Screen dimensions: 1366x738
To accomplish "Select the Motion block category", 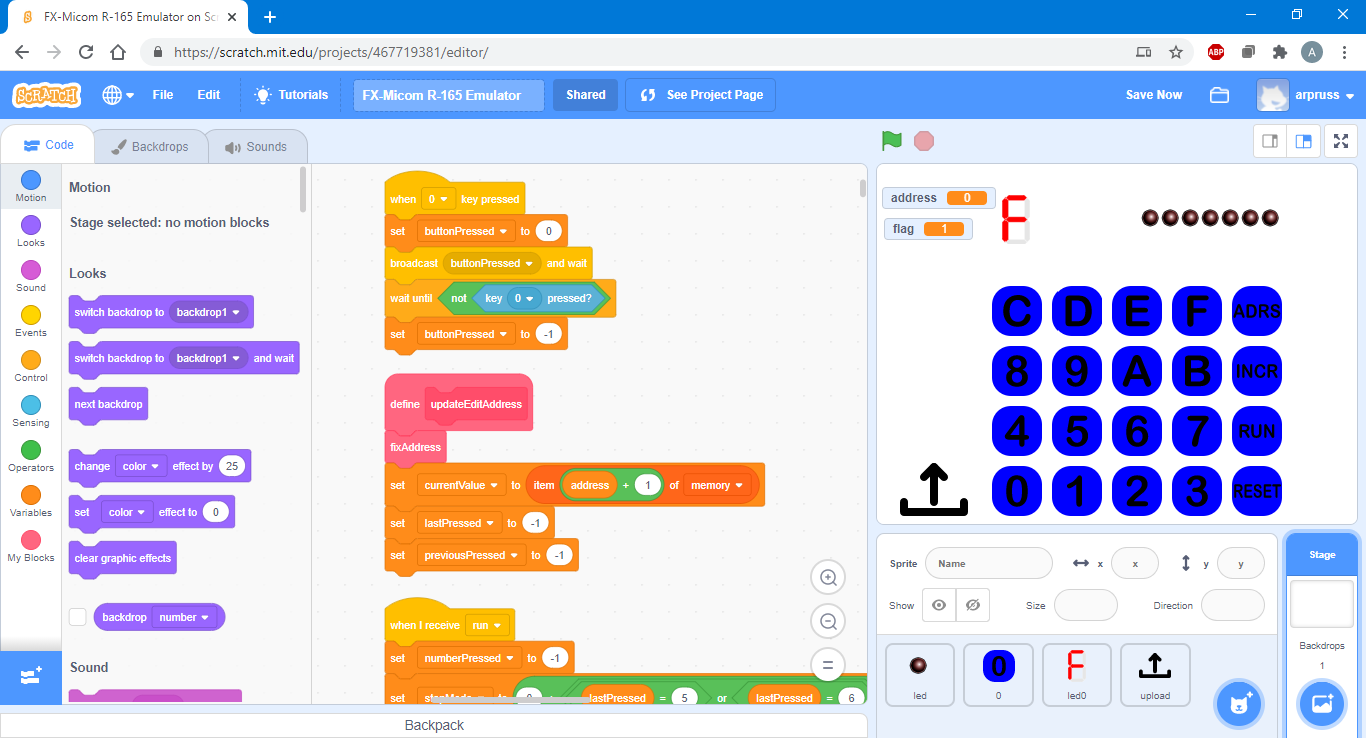I will tap(31, 186).
